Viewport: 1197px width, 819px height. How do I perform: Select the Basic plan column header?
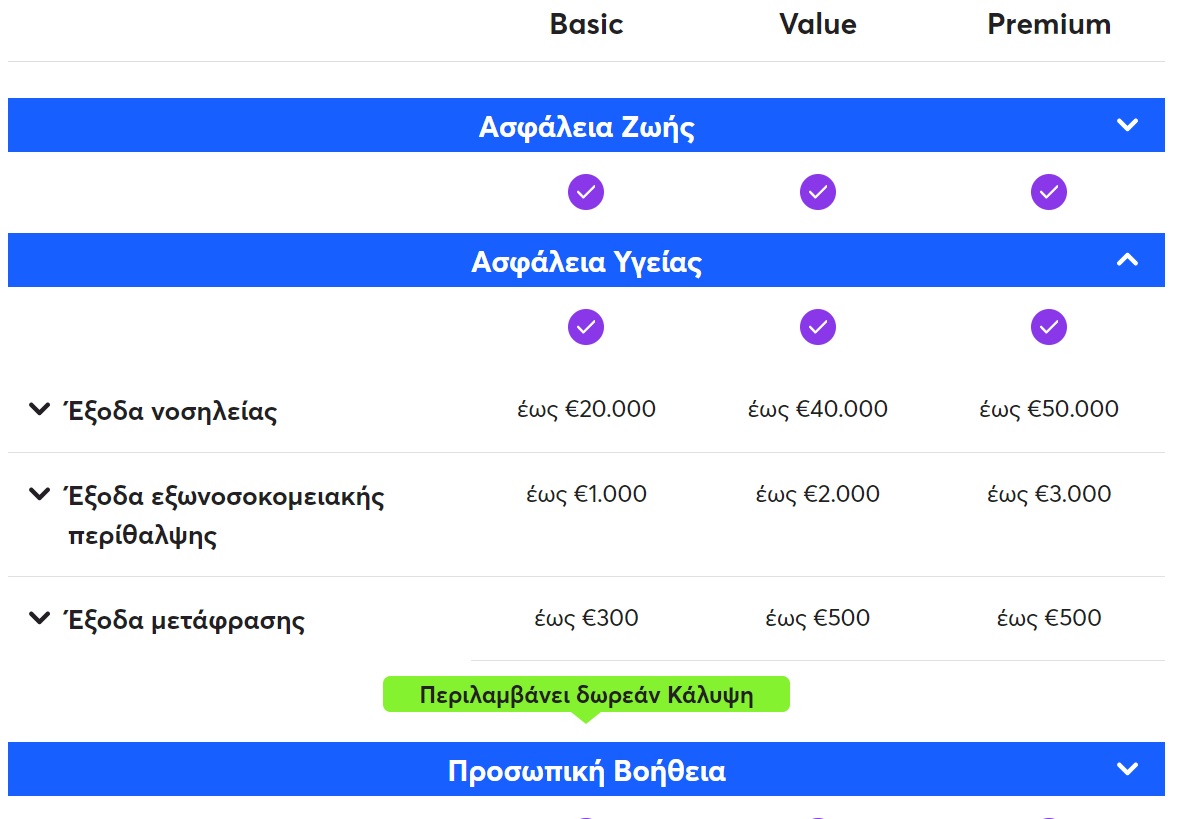pos(586,24)
